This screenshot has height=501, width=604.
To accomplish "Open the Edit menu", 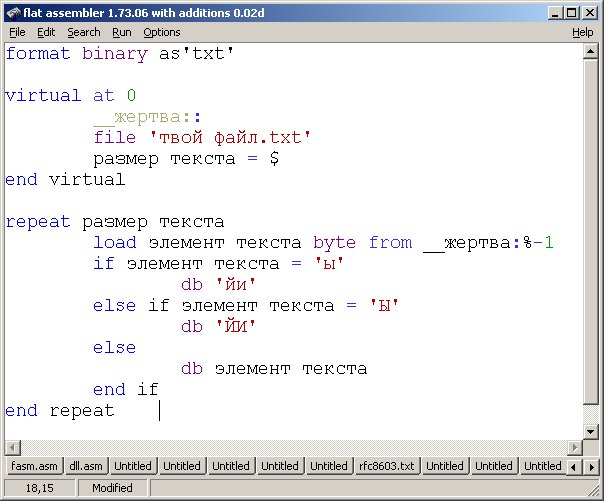I will pos(46,32).
